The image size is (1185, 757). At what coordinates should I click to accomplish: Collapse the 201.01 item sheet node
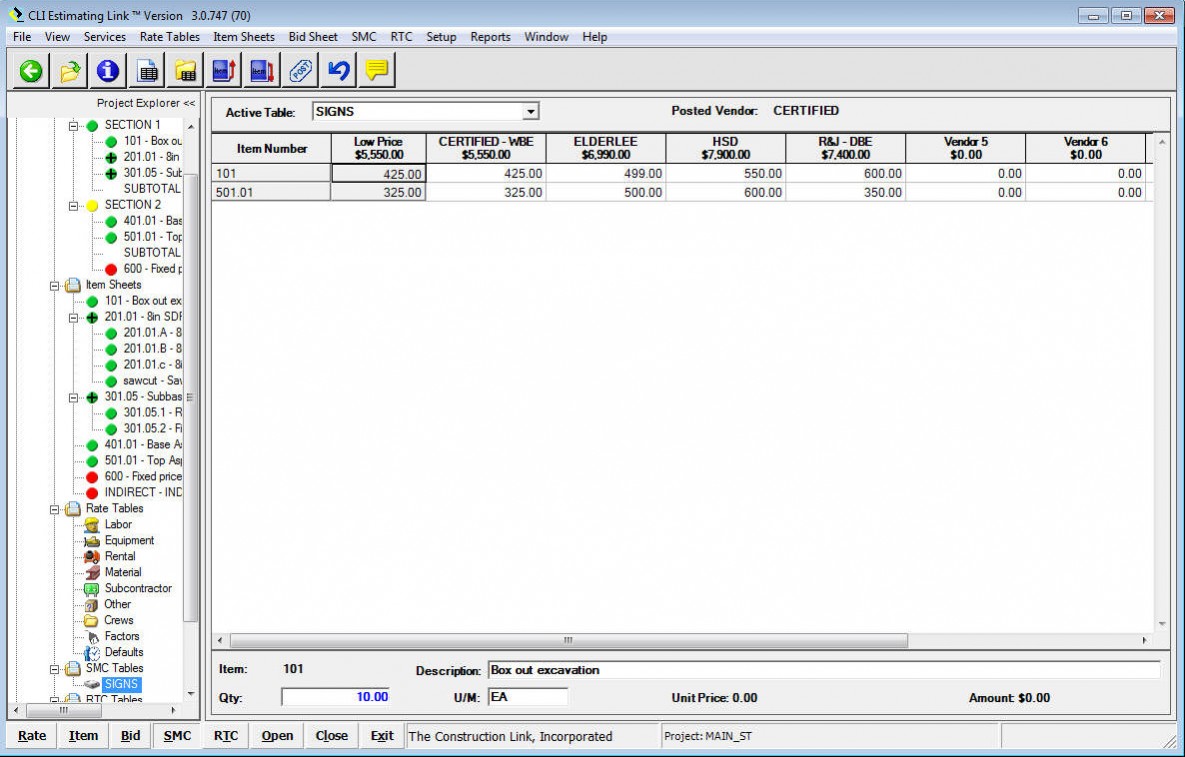73,317
